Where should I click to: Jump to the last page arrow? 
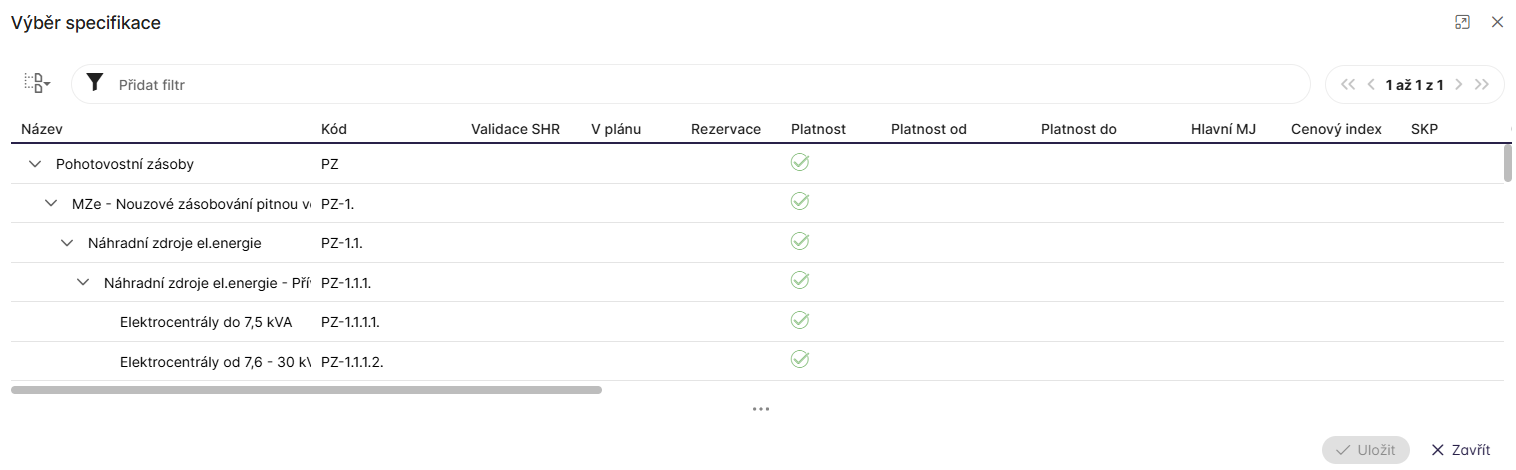point(1482,85)
